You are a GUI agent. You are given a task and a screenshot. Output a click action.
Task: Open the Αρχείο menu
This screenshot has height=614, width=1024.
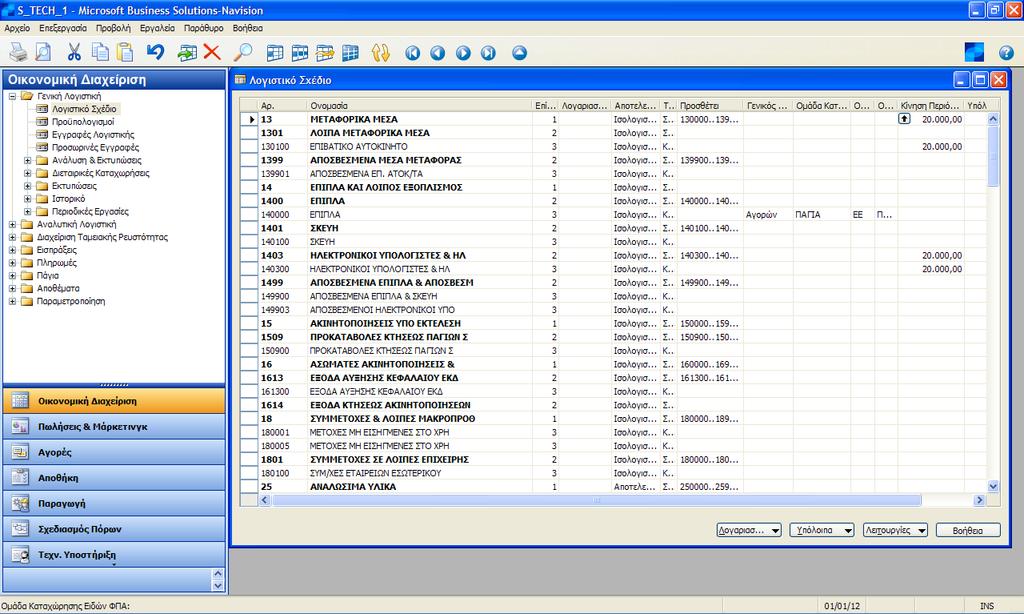click(18, 28)
